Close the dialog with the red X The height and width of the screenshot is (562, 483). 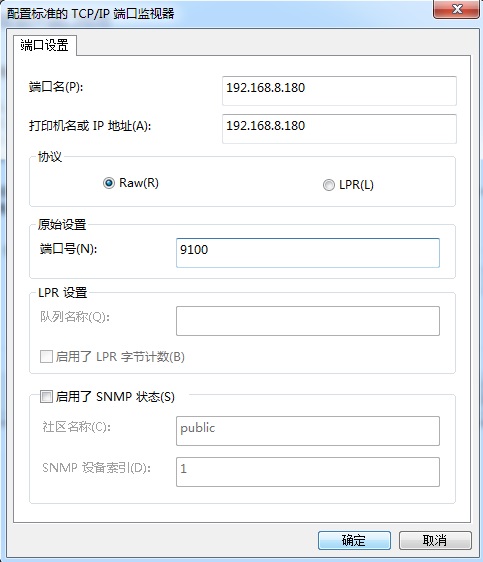(456, 9)
